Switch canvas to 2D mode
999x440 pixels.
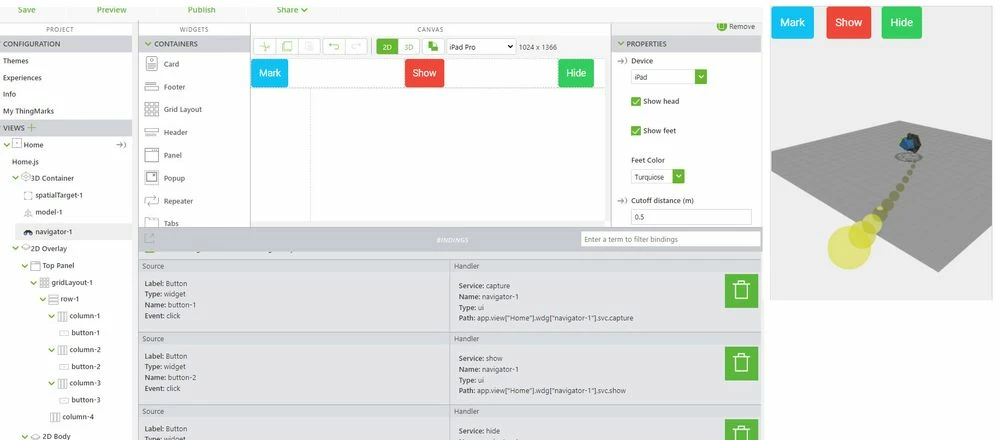[x=387, y=47]
